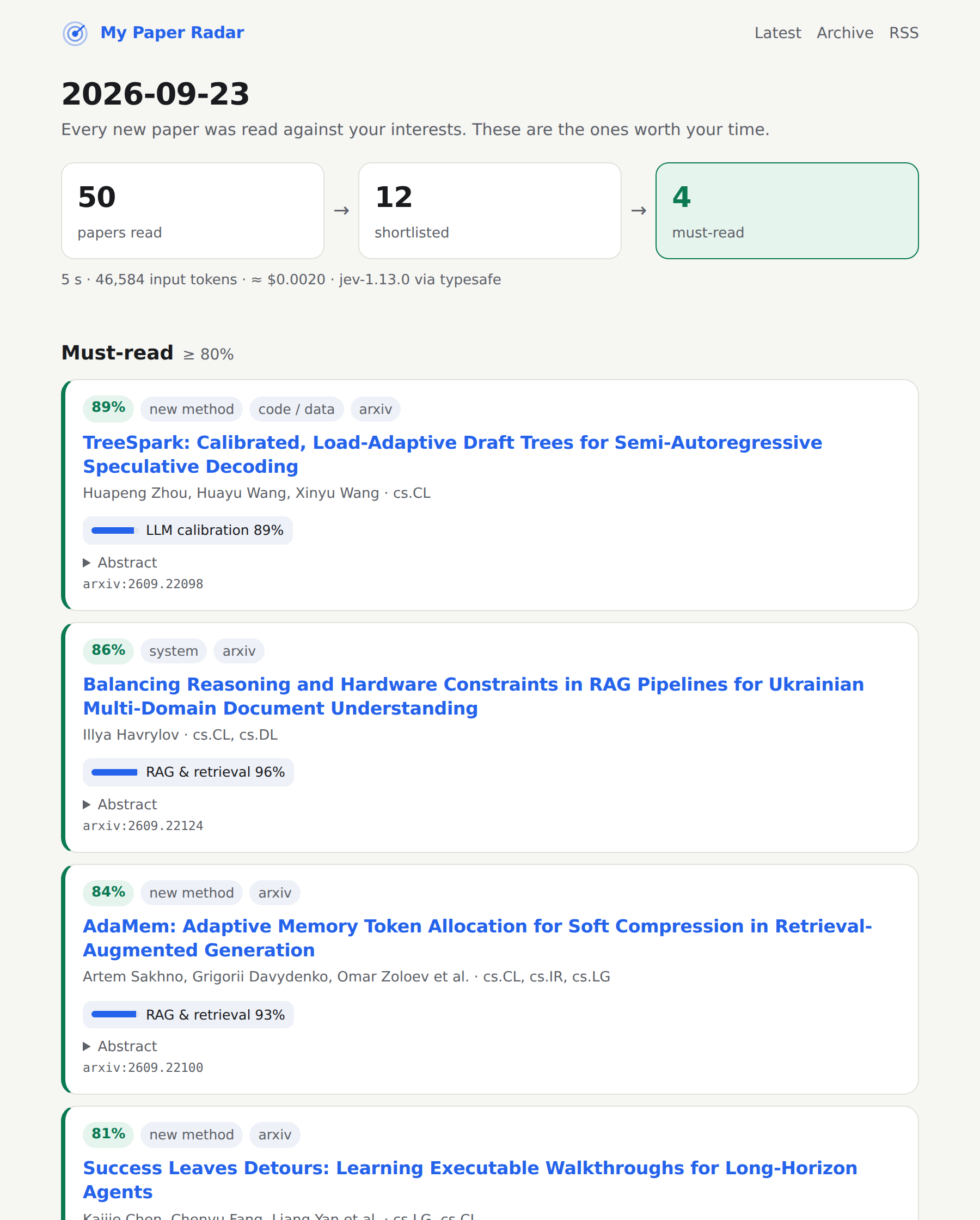Click the code / data tag
980x1220 pixels.
coord(296,409)
